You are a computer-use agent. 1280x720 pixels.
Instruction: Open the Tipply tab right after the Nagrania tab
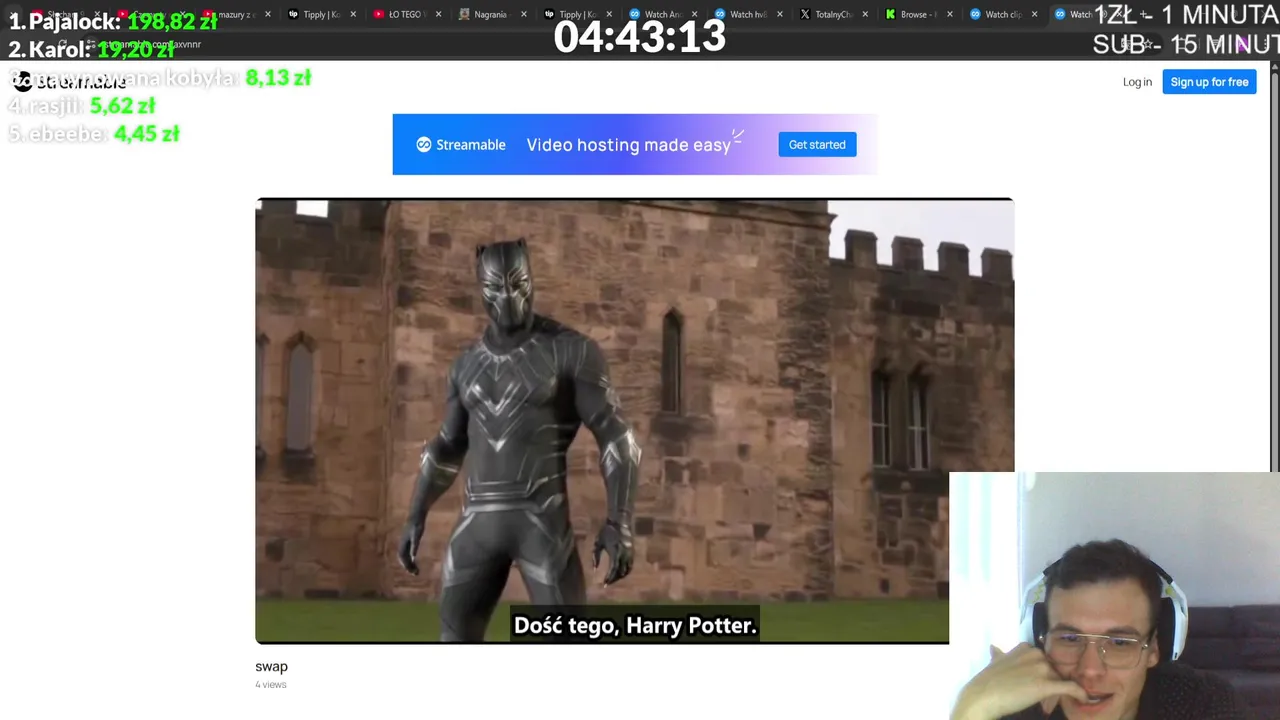[x=576, y=15]
